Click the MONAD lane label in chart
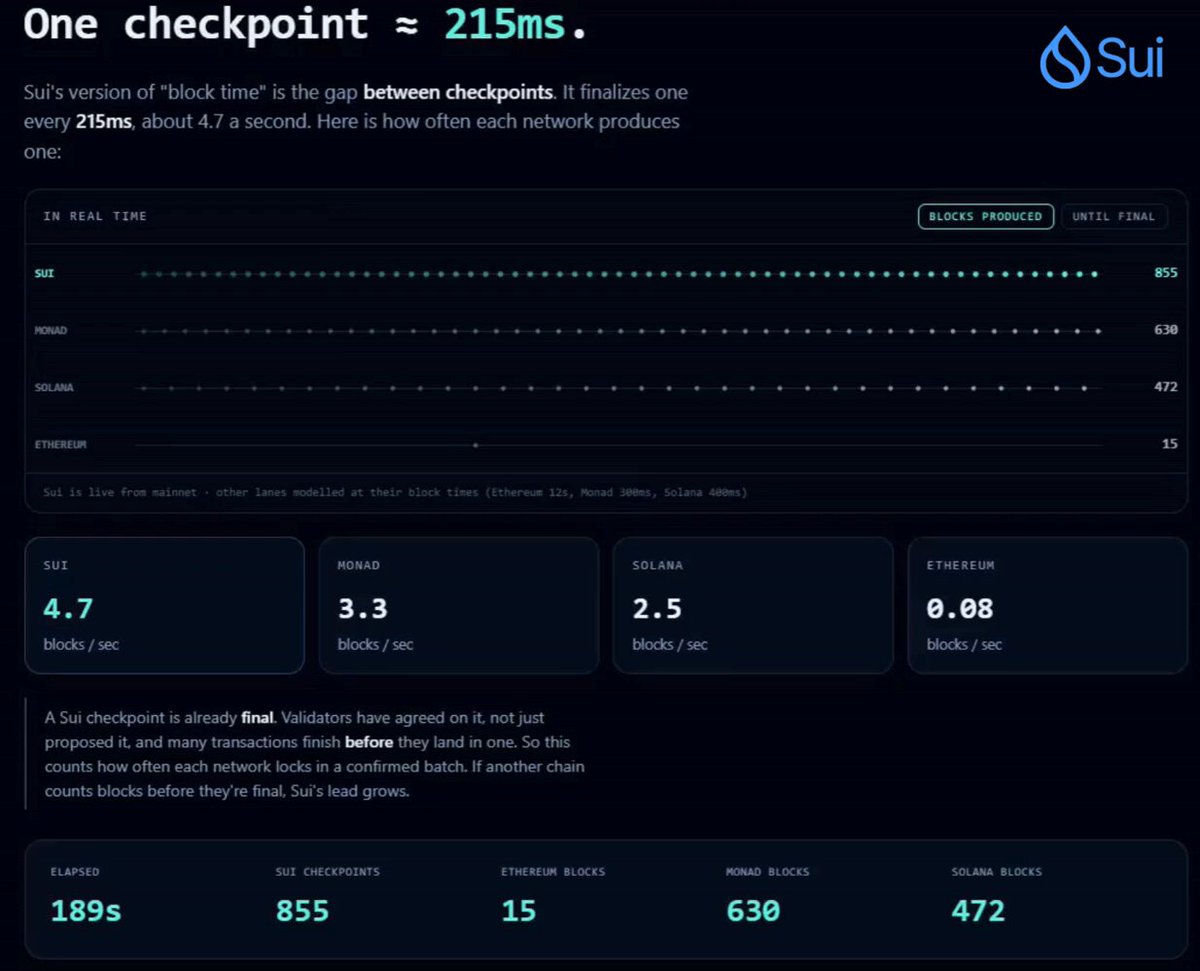 (50, 330)
